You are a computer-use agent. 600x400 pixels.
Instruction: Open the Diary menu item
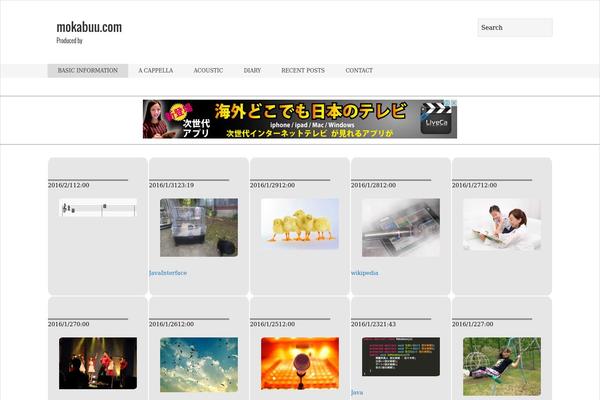tap(252, 70)
